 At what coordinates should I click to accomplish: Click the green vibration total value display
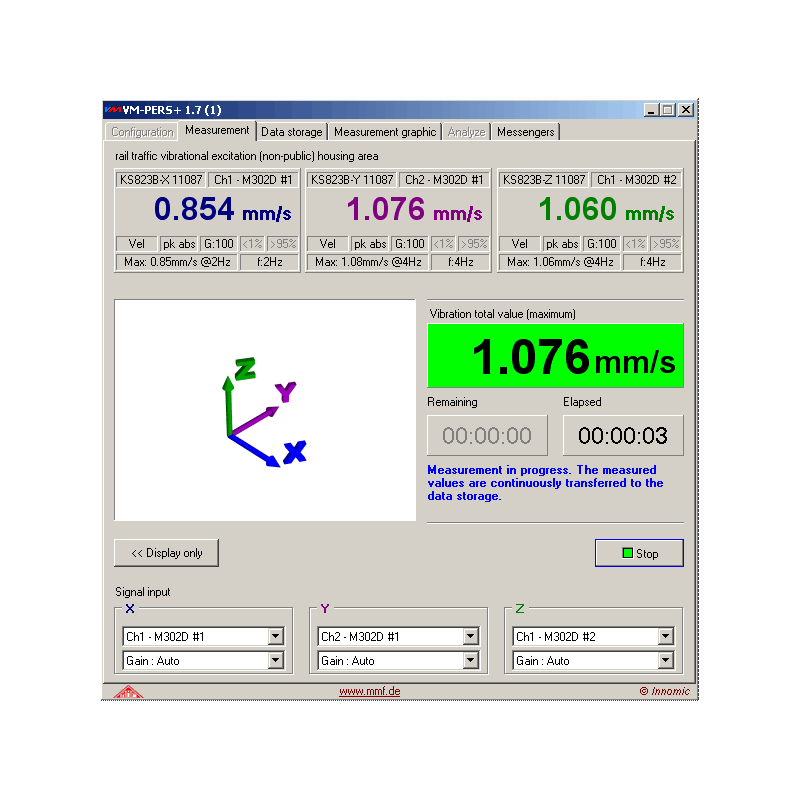pyautogui.click(x=555, y=356)
